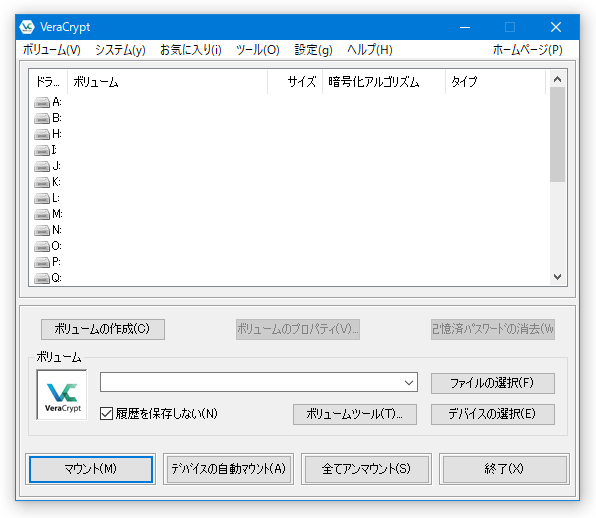
Task: Click the サイズ column header
Action: coord(295,82)
